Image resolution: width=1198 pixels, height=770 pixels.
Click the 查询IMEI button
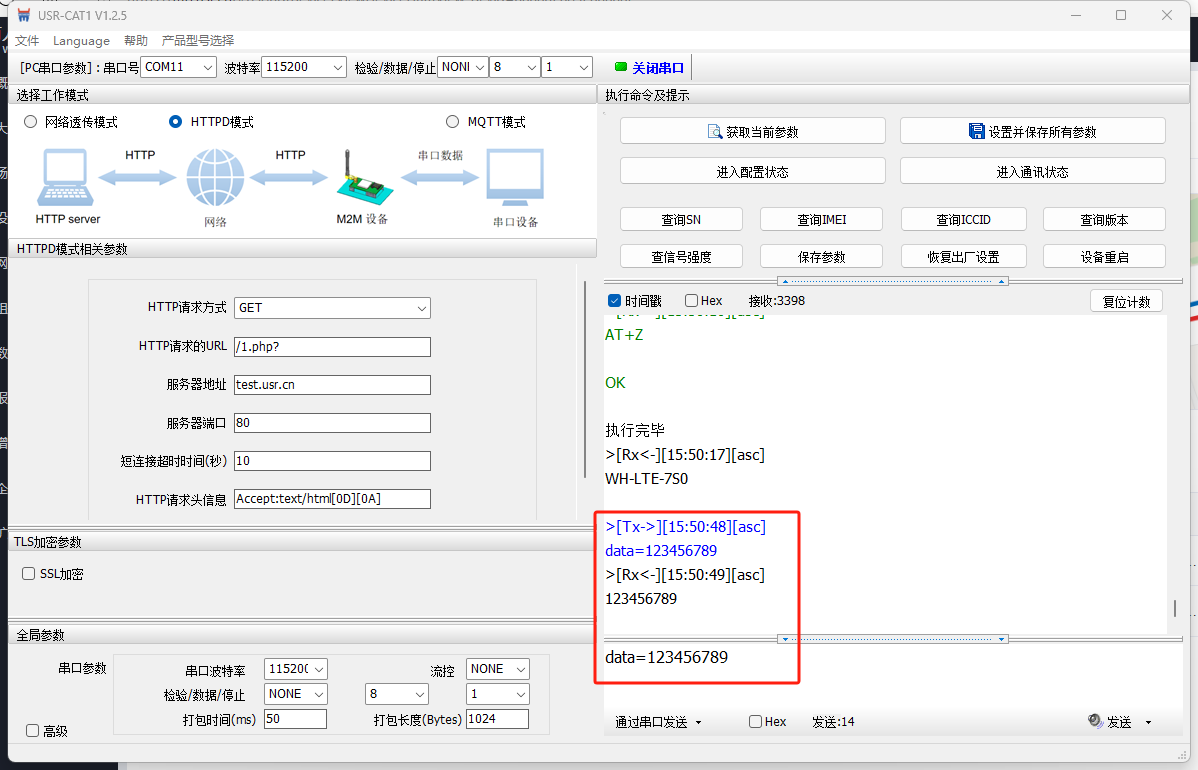(821, 220)
